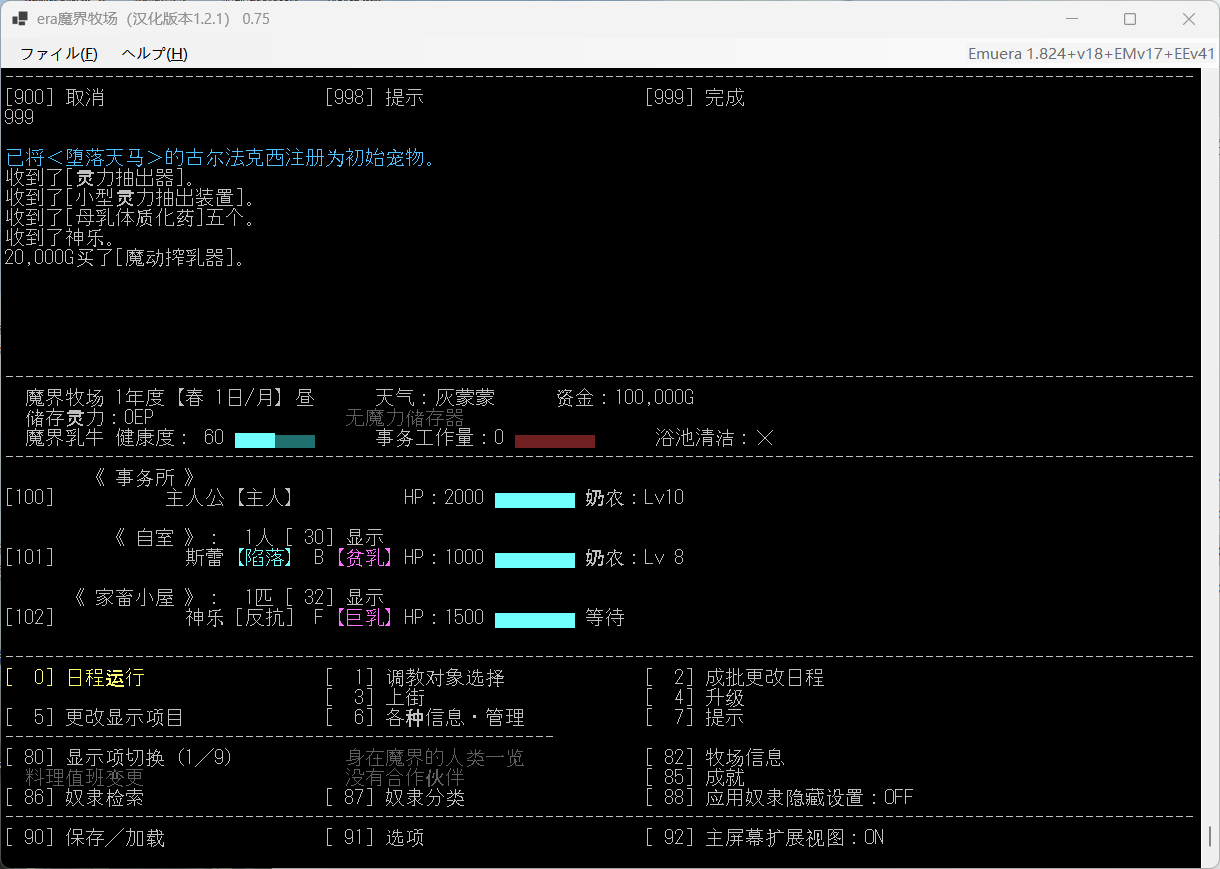Viewport: 1220px width, 869px height.
Task: Click the 健康度 cyan progress bar
Action: click(x=275, y=440)
